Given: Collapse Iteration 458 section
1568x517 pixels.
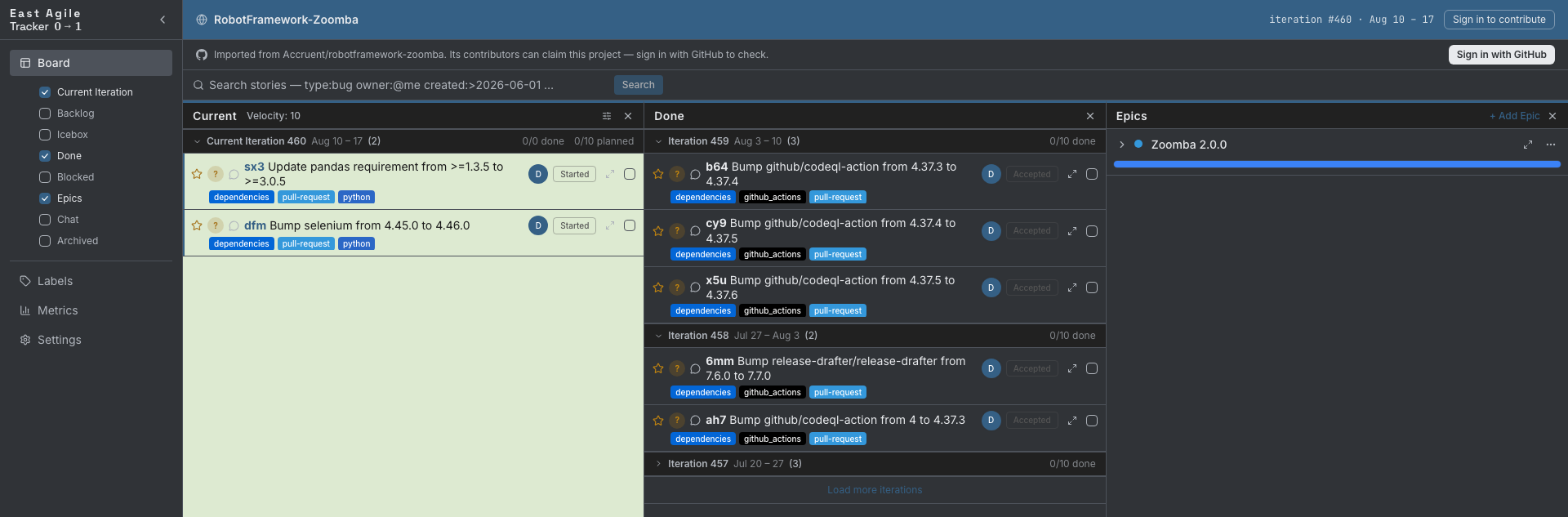Looking at the screenshot, I should tap(658, 336).
